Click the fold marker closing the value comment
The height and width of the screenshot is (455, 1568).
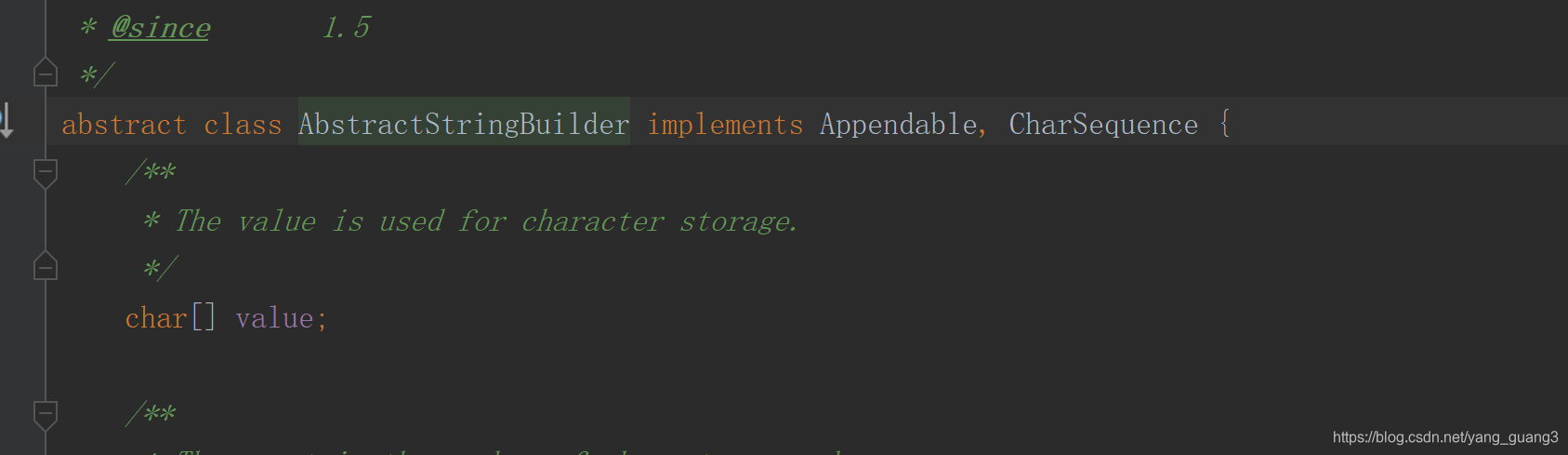[45, 267]
